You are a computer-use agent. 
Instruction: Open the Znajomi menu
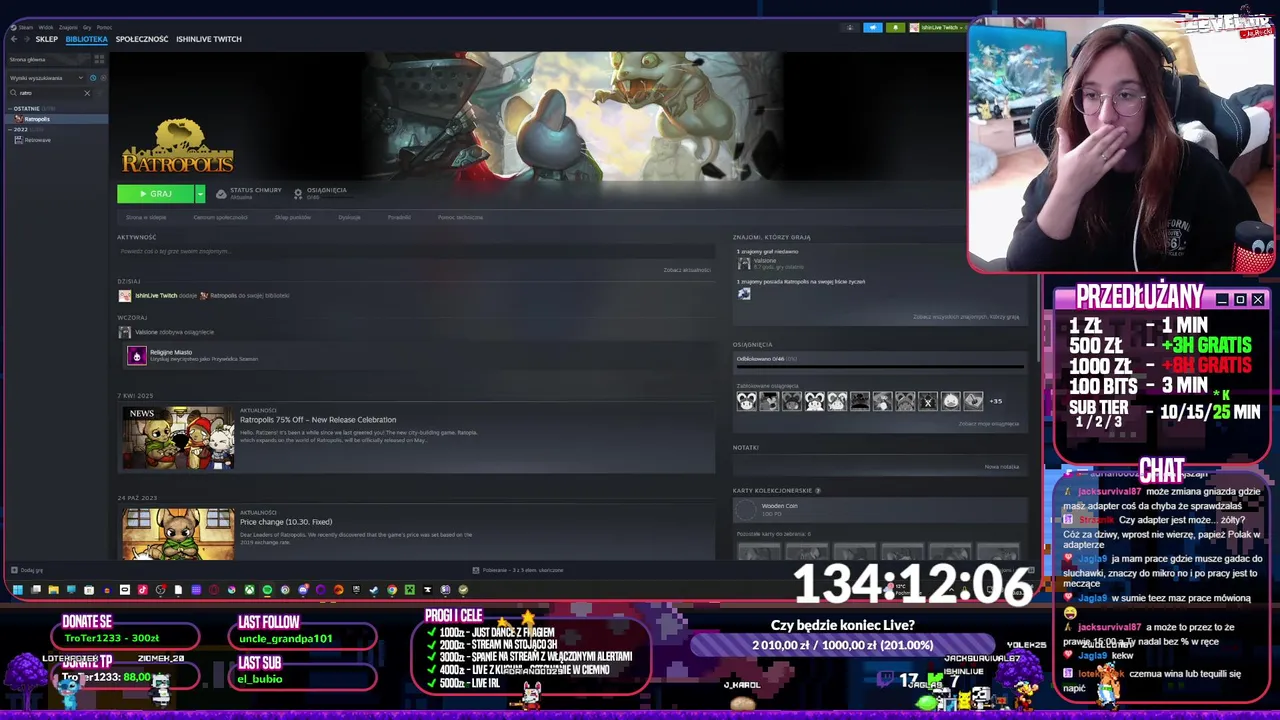tap(68, 27)
